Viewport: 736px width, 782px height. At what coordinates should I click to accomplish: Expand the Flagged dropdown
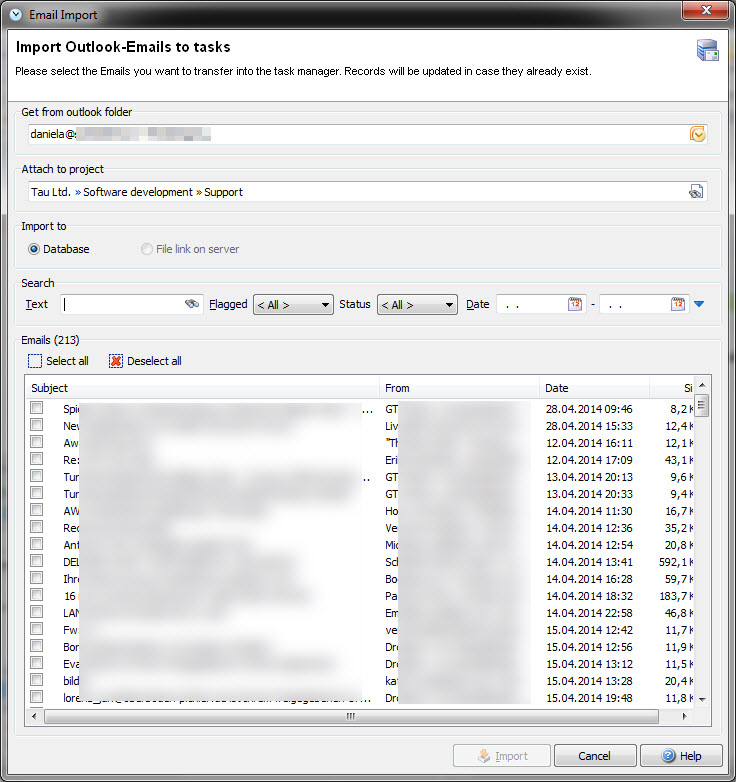[x=293, y=305]
